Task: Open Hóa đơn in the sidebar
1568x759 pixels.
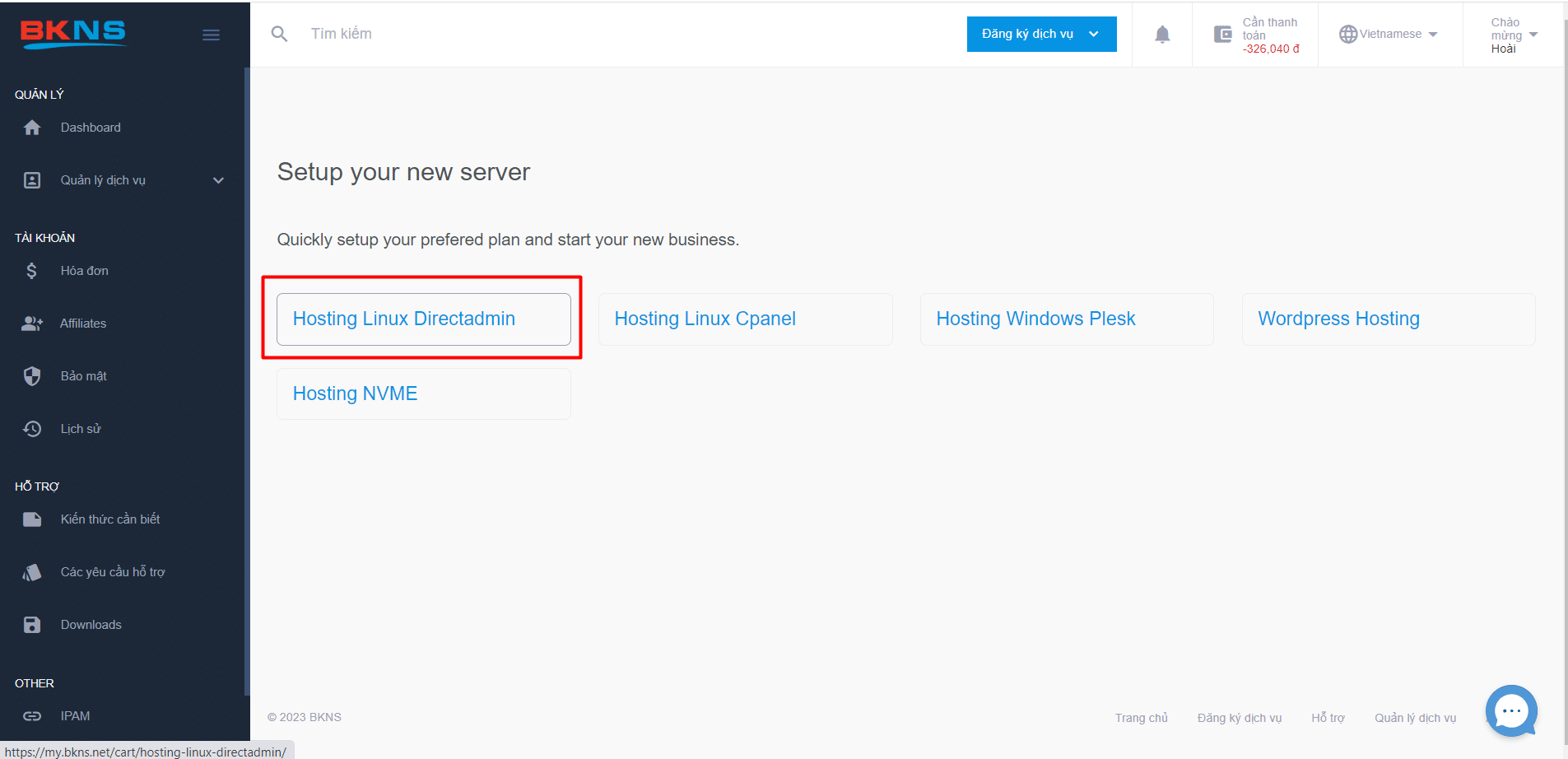Action: coord(84,271)
